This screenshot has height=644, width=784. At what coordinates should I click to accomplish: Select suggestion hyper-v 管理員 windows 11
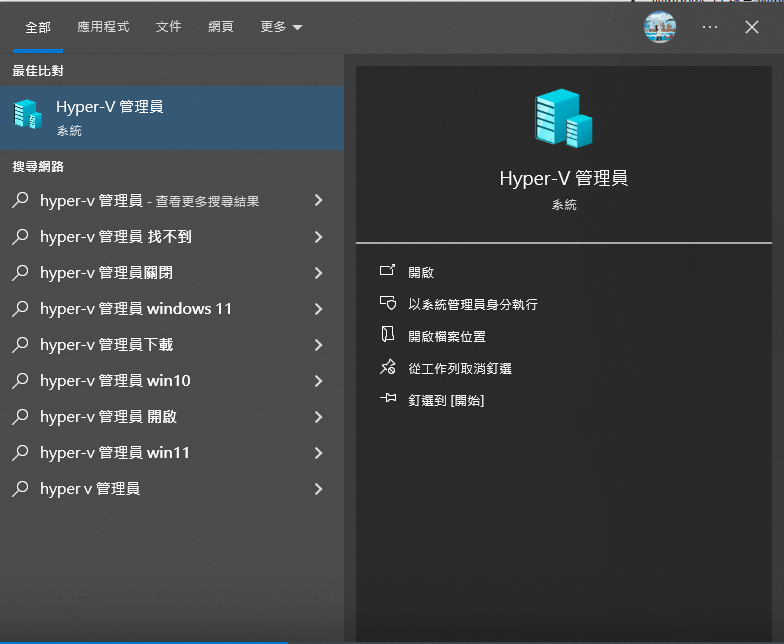coord(172,308)
